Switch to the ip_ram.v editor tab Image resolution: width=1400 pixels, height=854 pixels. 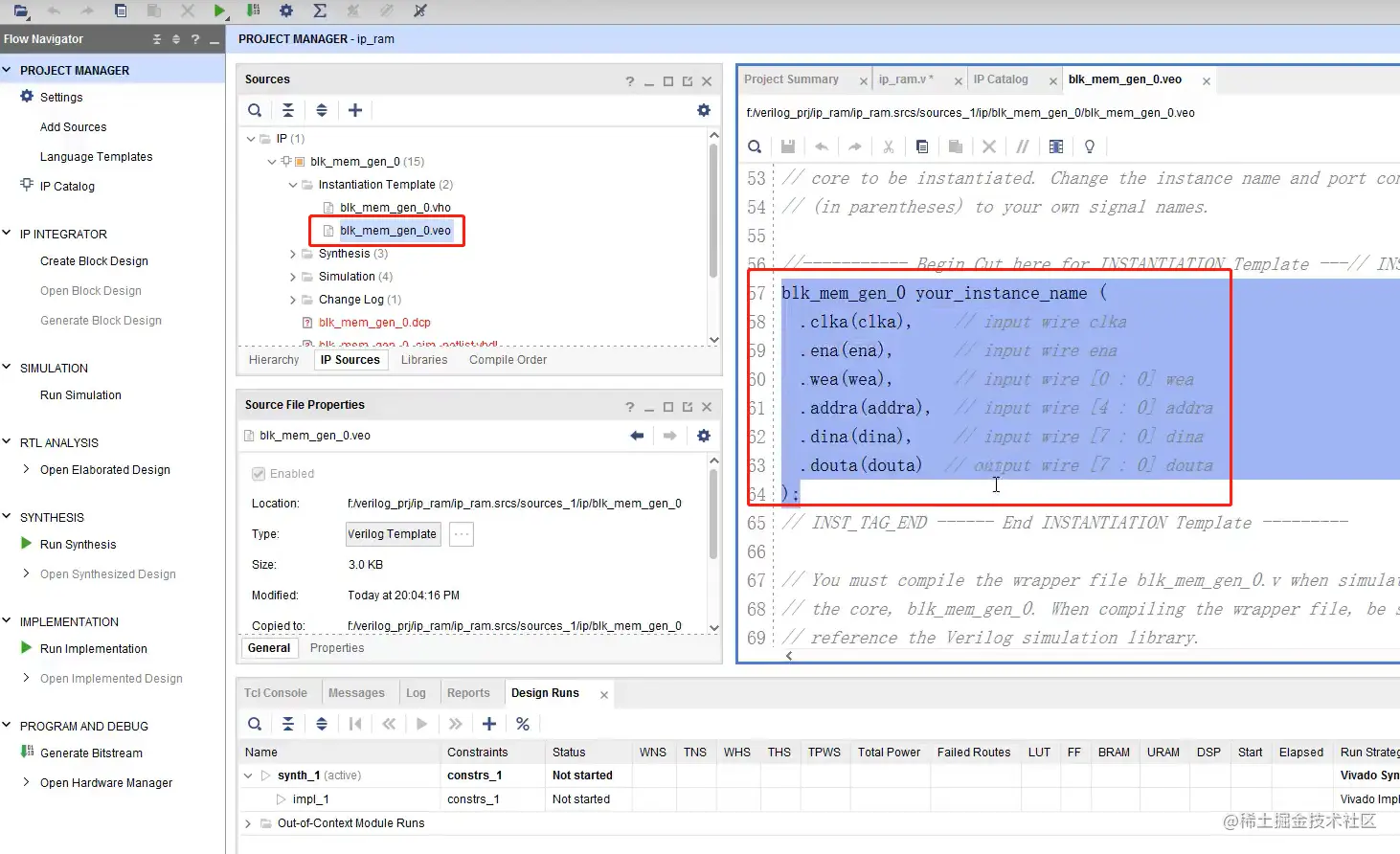[906, 79]
